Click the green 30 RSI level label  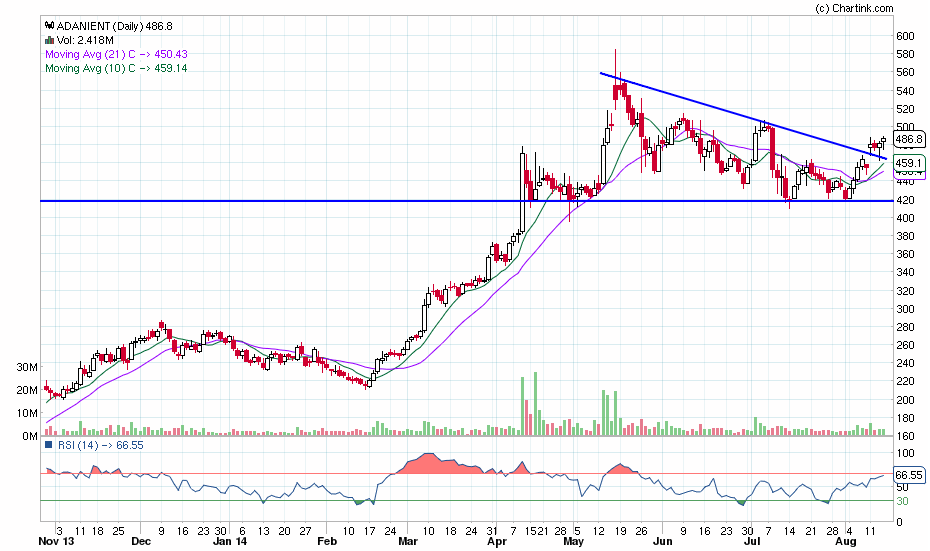902,501
